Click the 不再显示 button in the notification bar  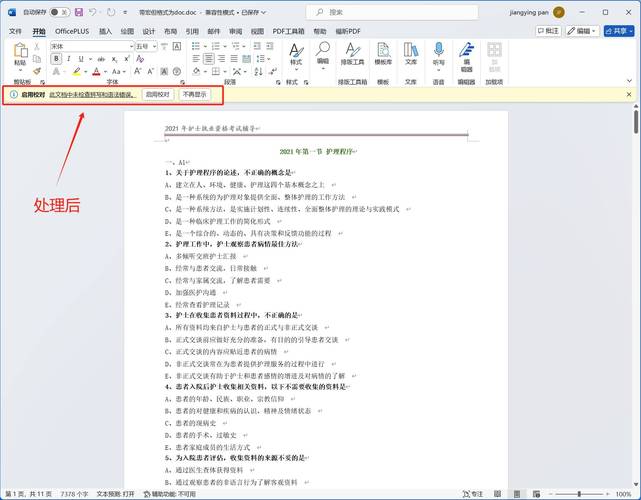(195, 94)
